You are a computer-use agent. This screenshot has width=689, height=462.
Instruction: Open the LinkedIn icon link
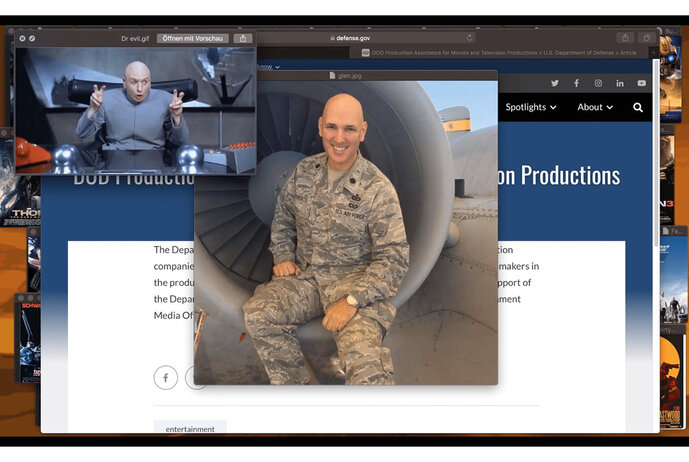(620, 83)
